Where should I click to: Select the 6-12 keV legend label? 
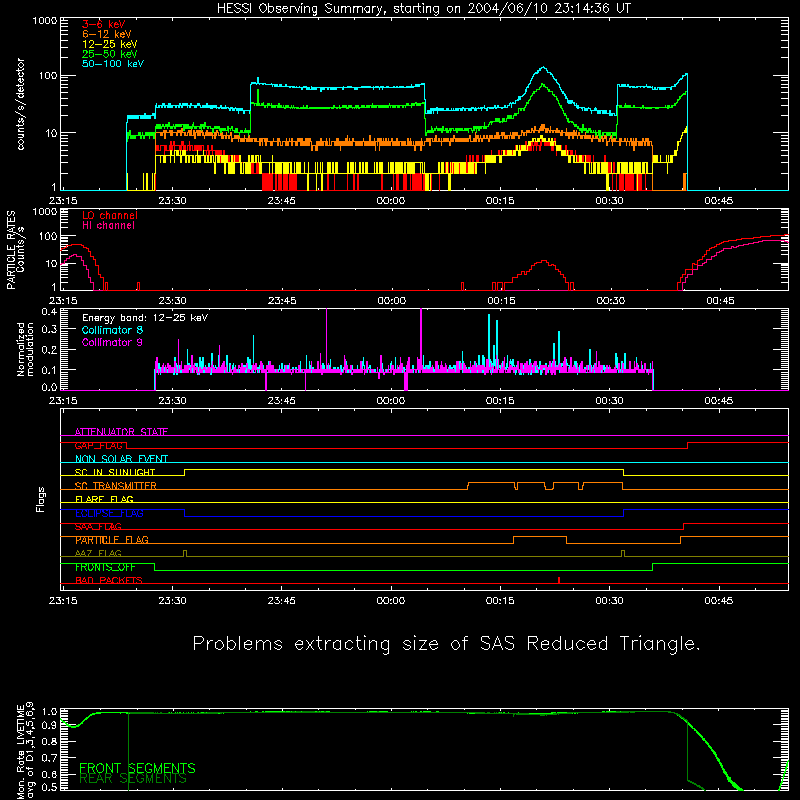[107, 34]
